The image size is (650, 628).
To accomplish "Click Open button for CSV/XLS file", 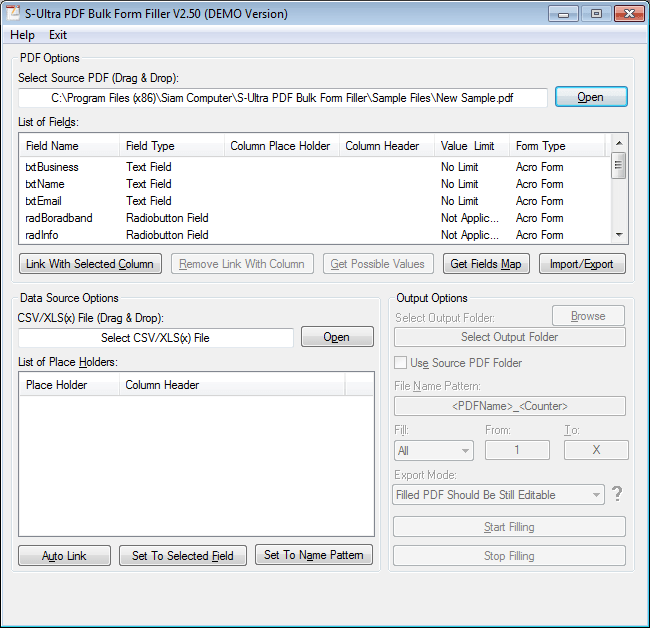I will (x=337, y=337).
